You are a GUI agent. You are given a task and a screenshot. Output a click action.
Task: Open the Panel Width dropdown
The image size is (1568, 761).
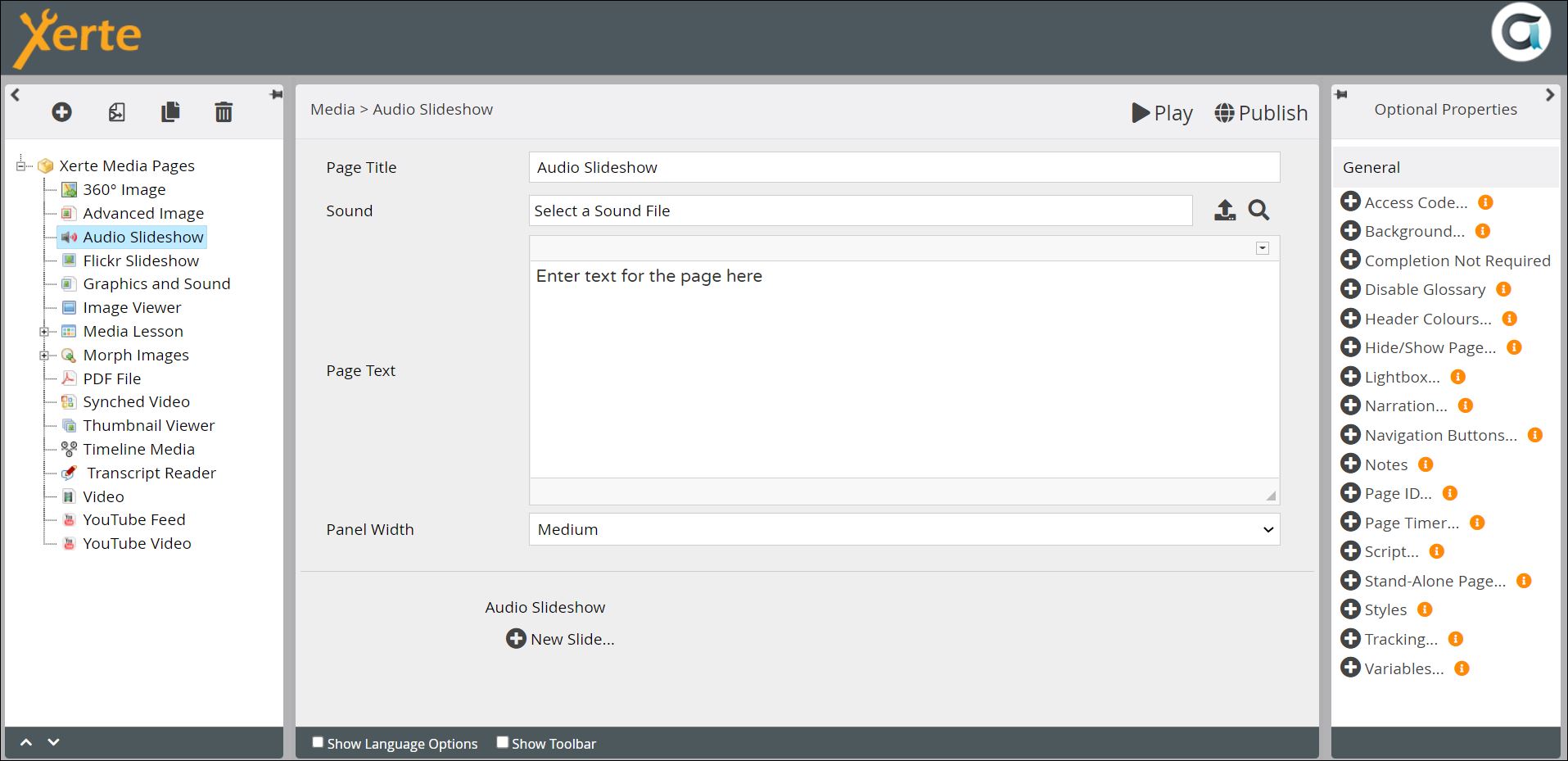[904, 529]
